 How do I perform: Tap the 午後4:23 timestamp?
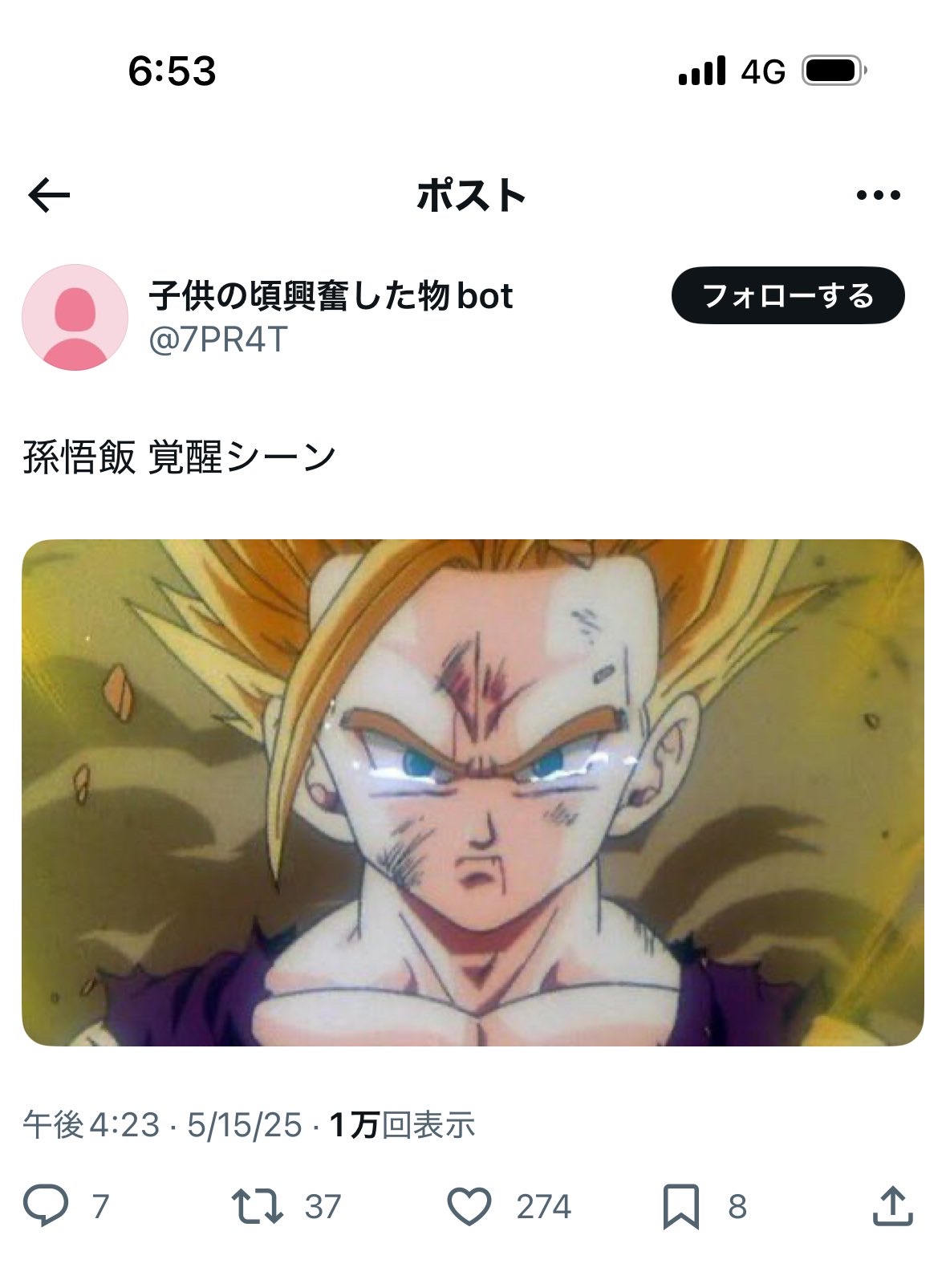(x=91, y=1125)
